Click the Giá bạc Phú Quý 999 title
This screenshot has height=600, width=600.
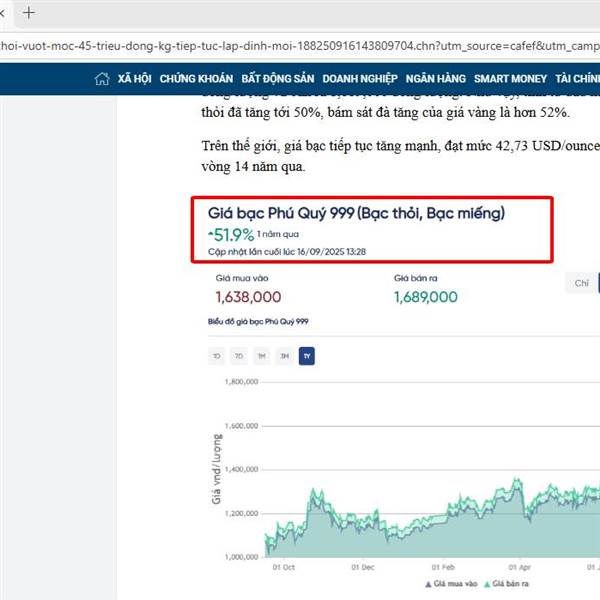(x=356, y=213)
